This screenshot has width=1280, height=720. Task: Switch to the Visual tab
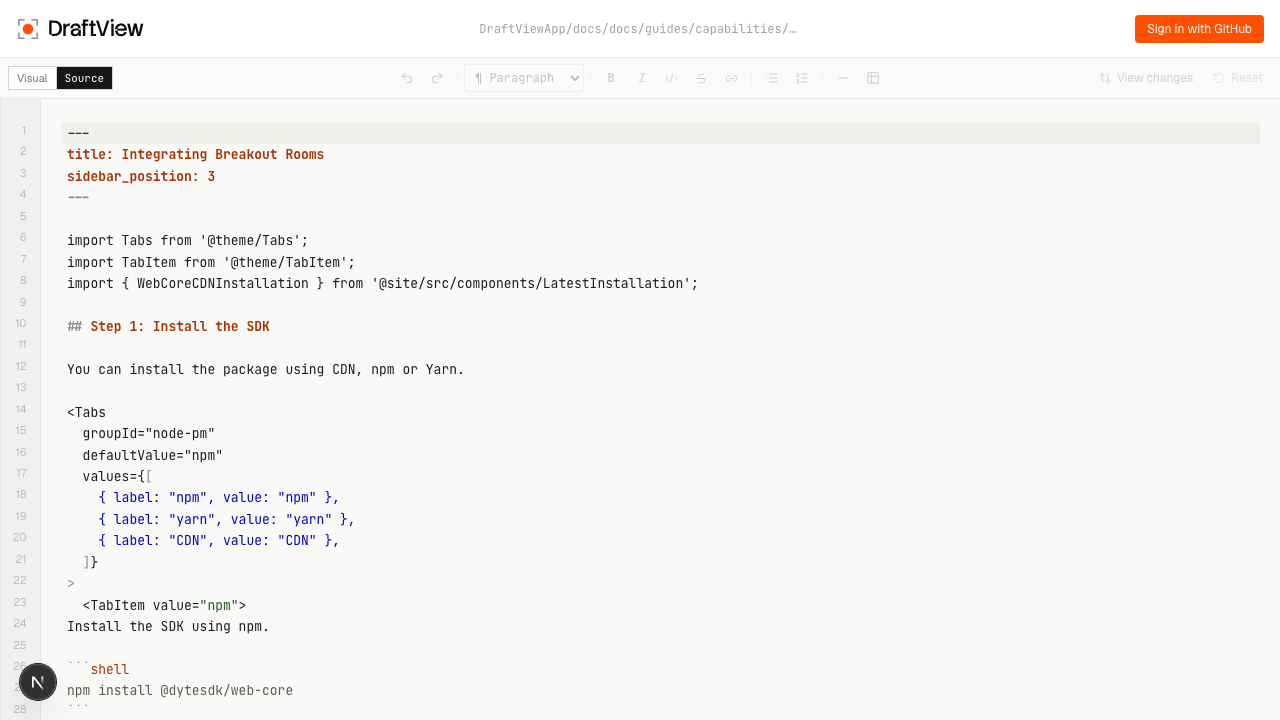click(32, 78)
